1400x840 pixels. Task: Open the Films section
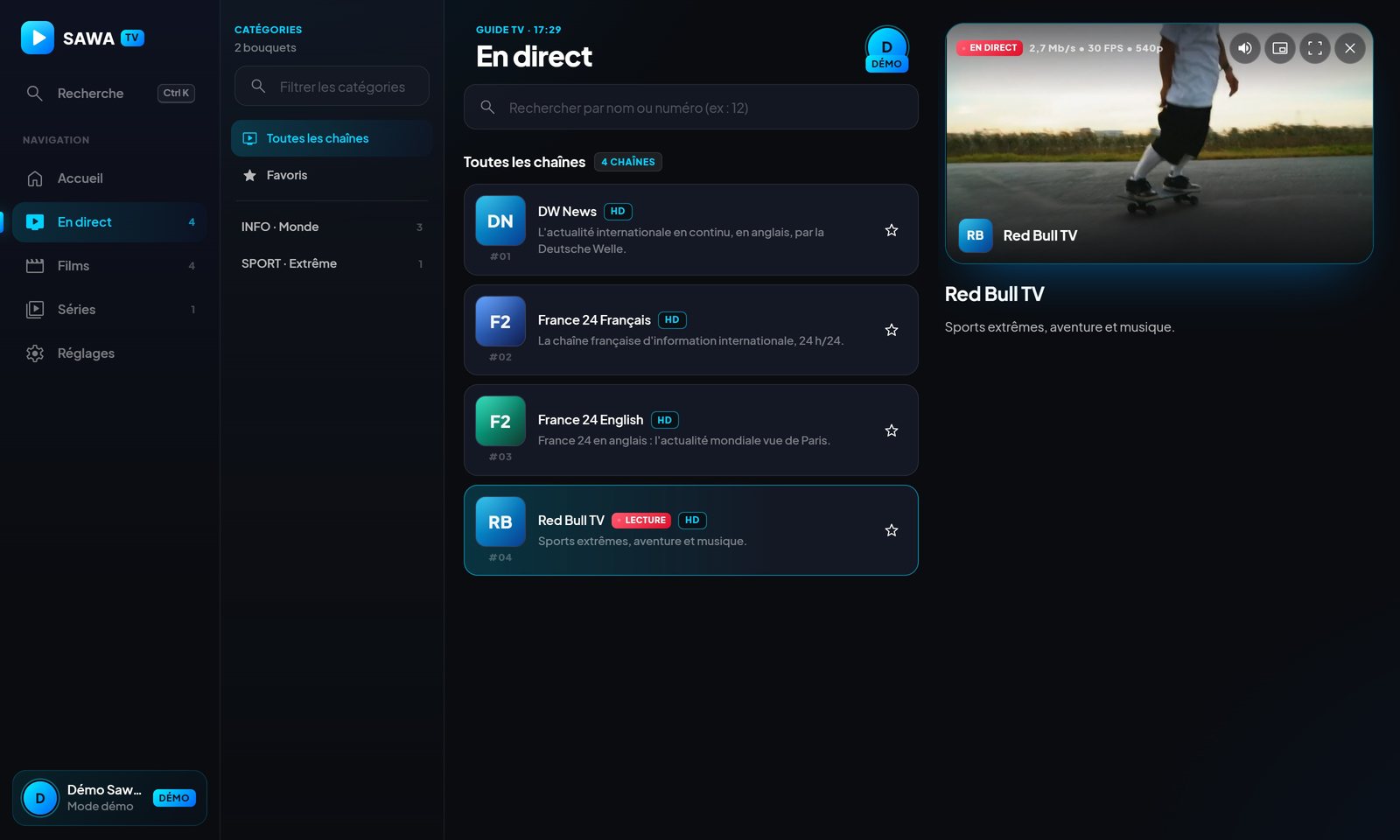109,266
